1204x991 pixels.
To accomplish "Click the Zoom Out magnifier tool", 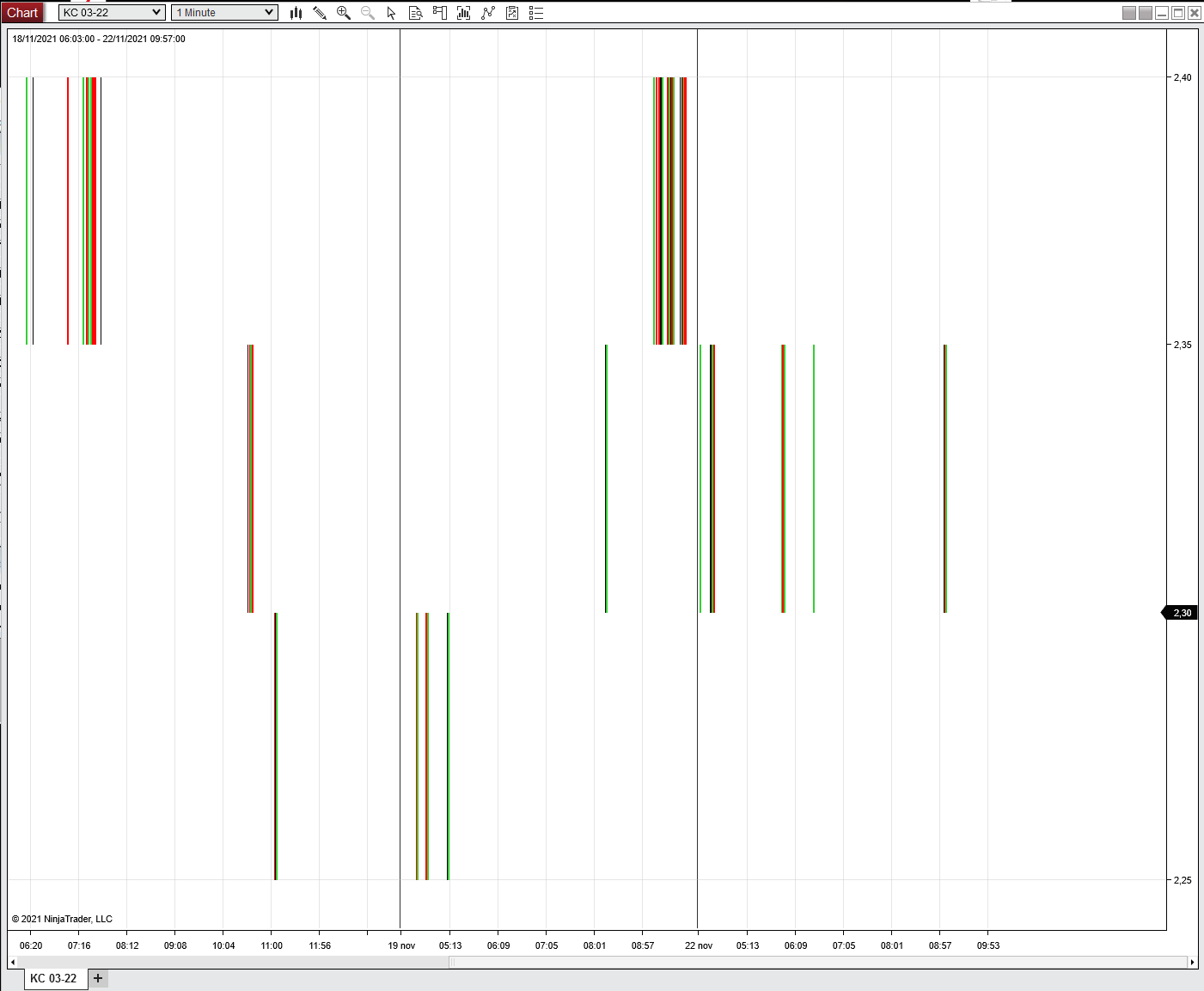I will 367,13.
